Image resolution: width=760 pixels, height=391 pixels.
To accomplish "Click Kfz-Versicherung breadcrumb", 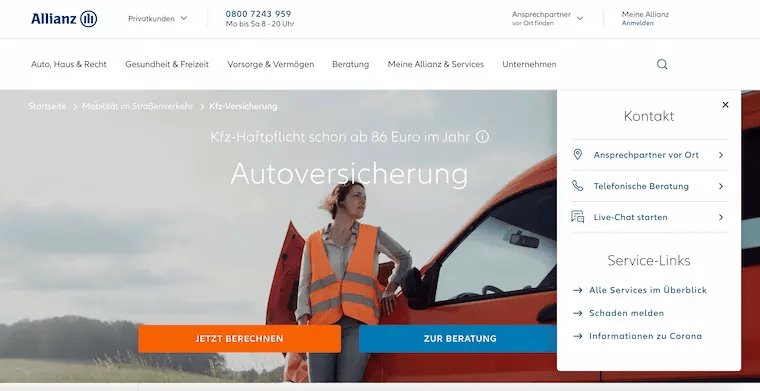I will pyautogui.click(x=243, y=106).
